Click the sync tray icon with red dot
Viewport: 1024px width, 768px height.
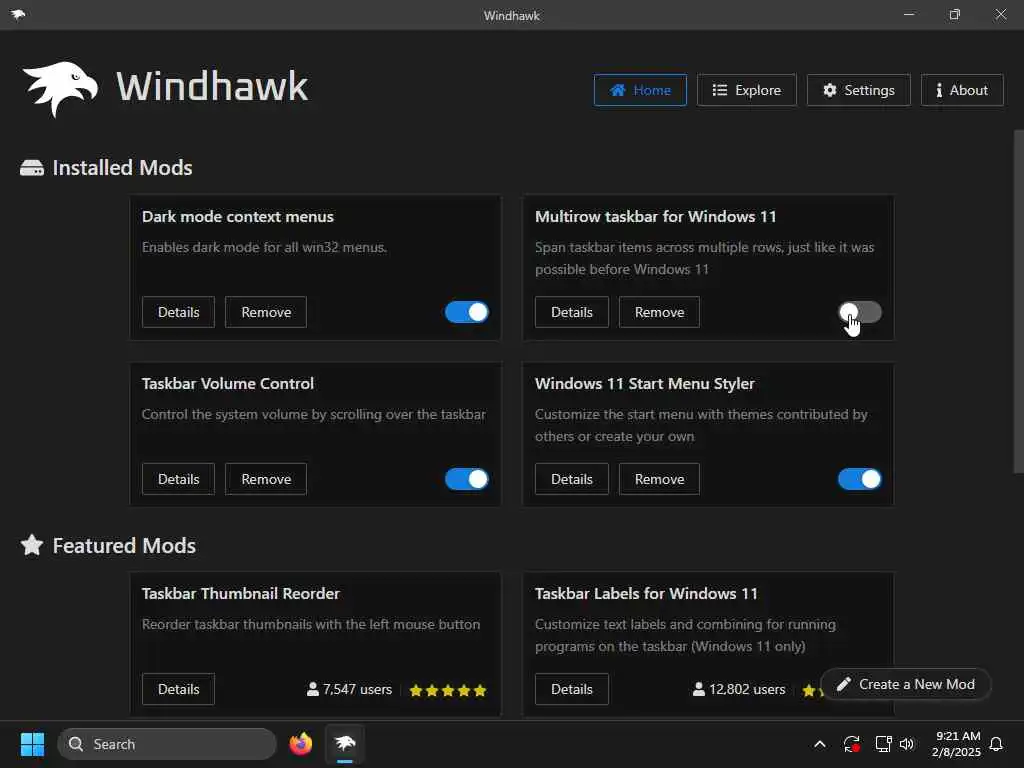click(x=852, y=744)
